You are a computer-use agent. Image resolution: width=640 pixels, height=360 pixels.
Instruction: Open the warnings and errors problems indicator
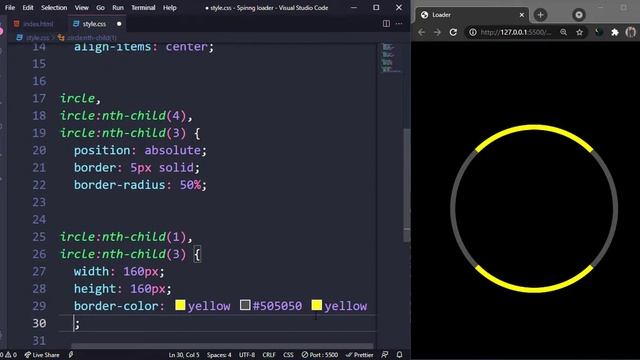tap(9, 355)
